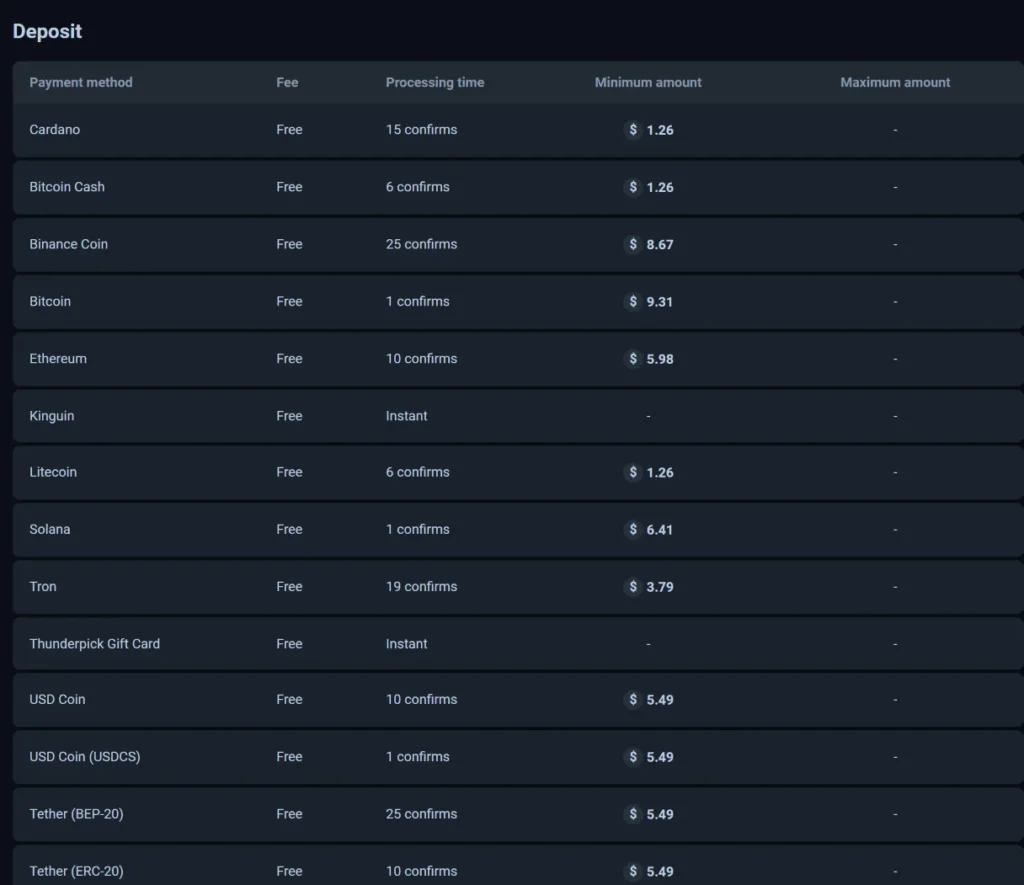Viewport: 1024px width, 885px height.
Task: Select the dollar icon in the Tether (ERC-20) row
Action: pos(633,871)
